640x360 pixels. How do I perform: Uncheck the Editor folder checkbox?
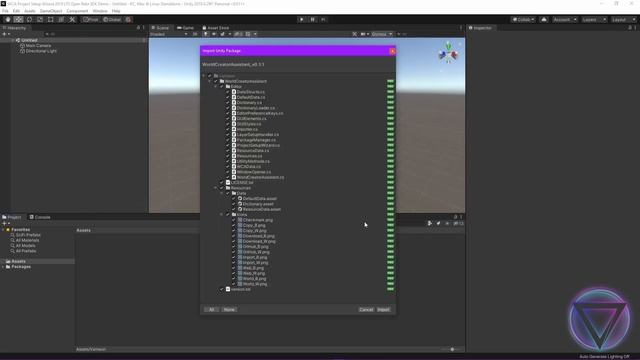click(x=222, y=87)
